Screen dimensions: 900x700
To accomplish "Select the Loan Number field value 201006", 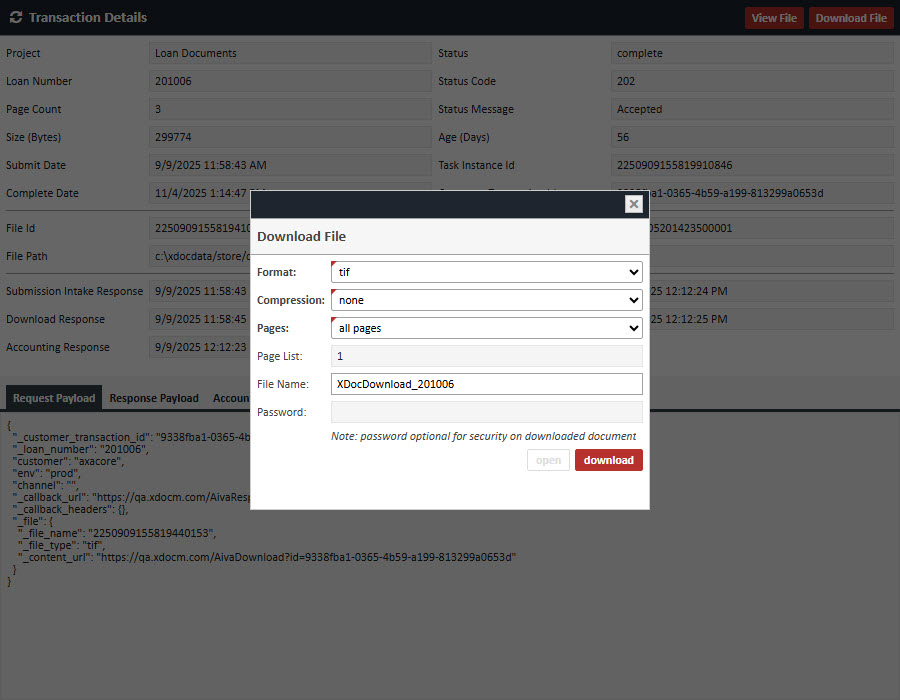I will point(290,81).
